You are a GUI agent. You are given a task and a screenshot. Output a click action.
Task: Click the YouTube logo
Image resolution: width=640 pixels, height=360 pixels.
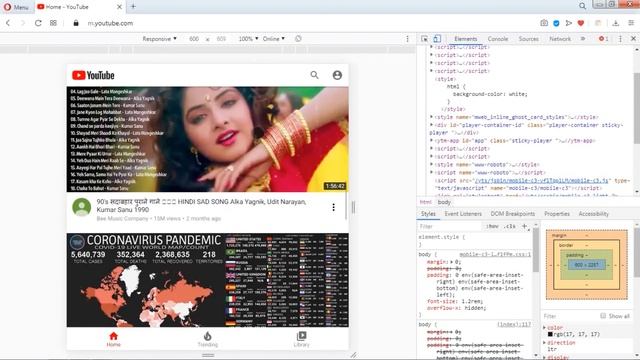(93, 75)
